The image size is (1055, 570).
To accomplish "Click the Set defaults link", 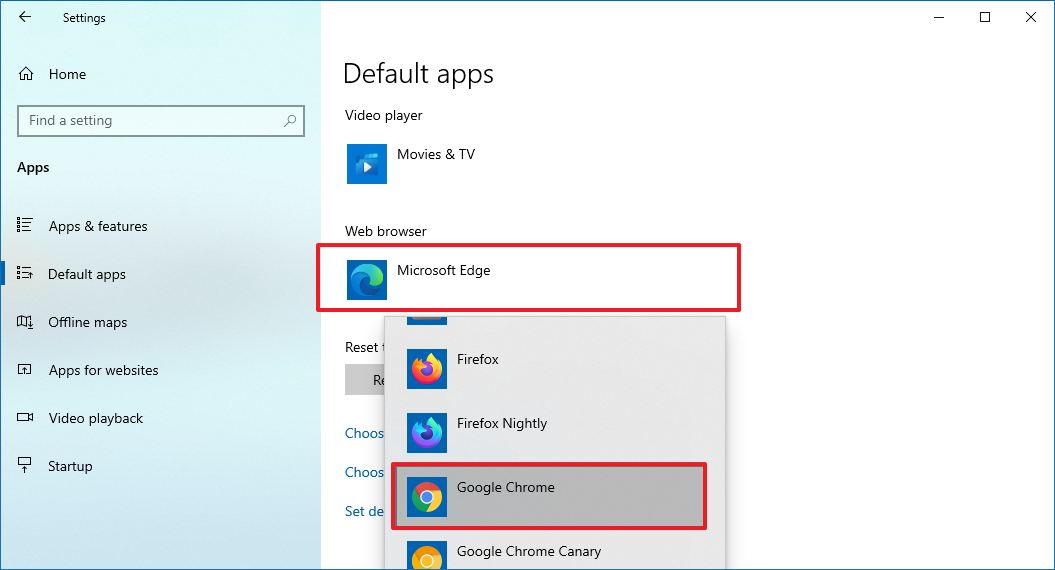I will coord(364,511).
